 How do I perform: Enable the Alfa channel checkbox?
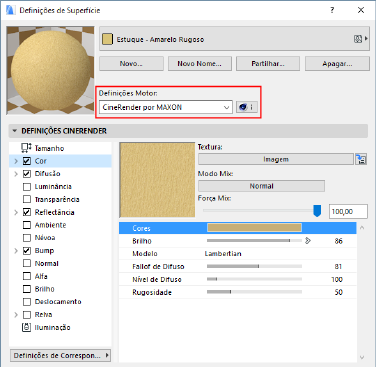click(27, 276)
